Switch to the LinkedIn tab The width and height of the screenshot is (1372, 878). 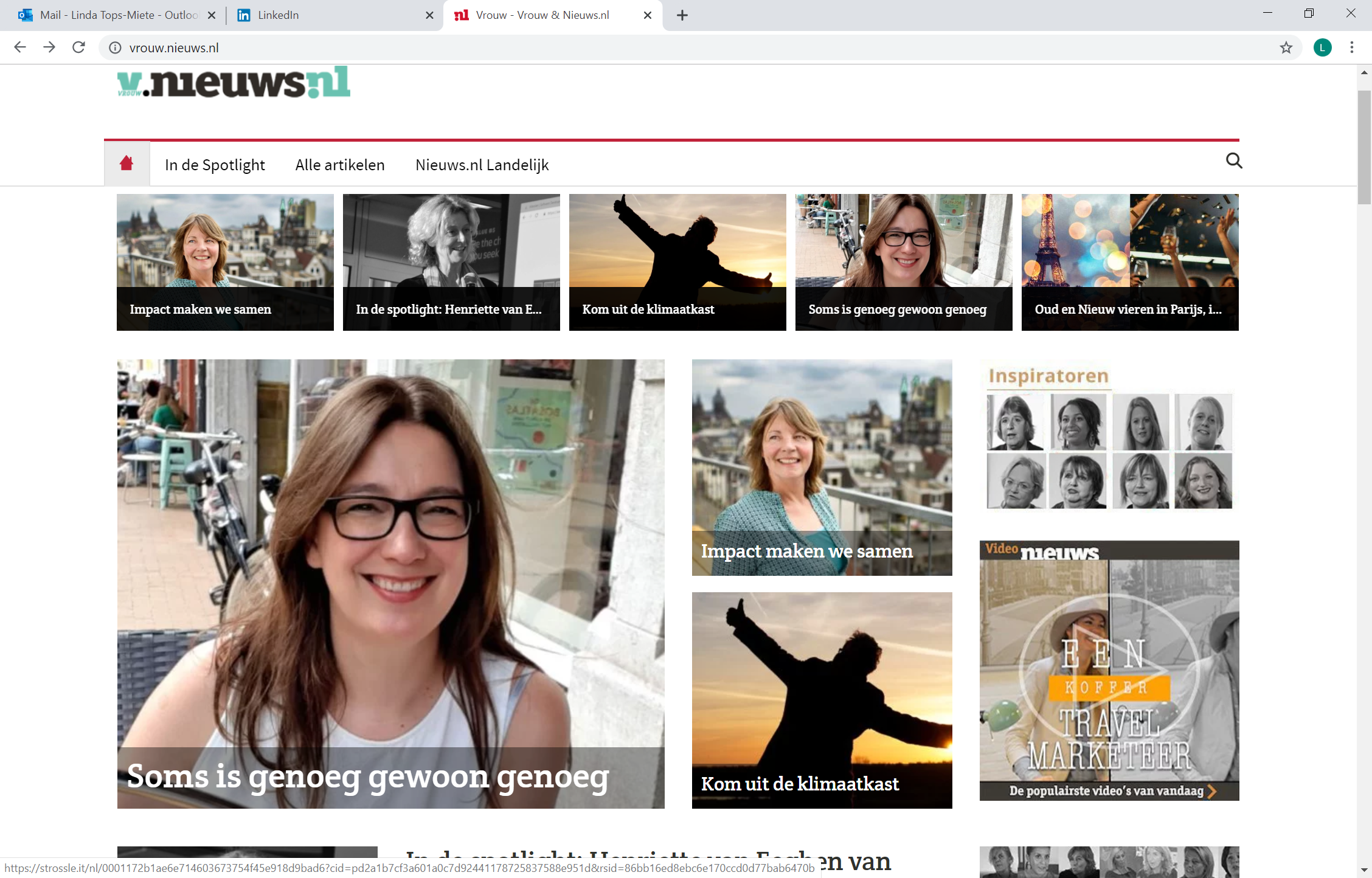[333, 15]
